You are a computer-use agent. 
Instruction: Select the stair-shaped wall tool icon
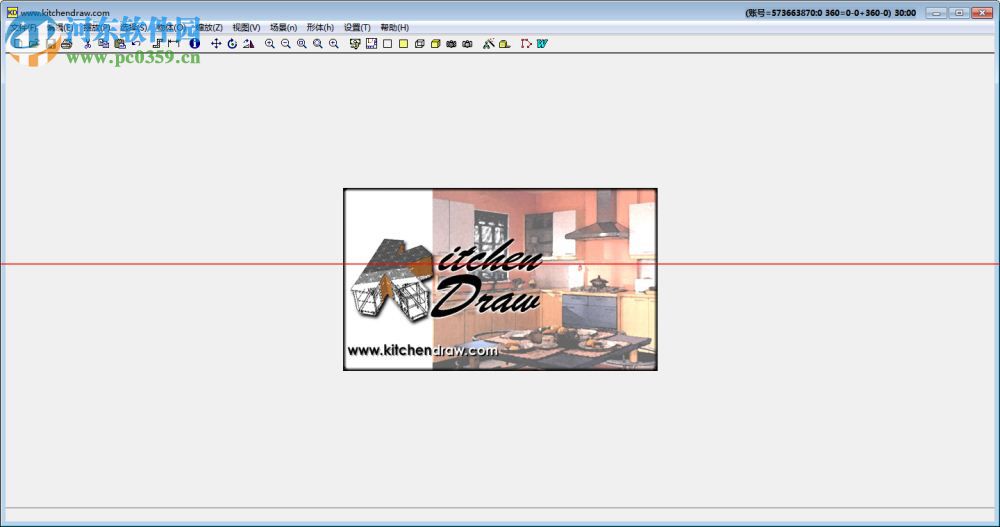pos(158,43)
